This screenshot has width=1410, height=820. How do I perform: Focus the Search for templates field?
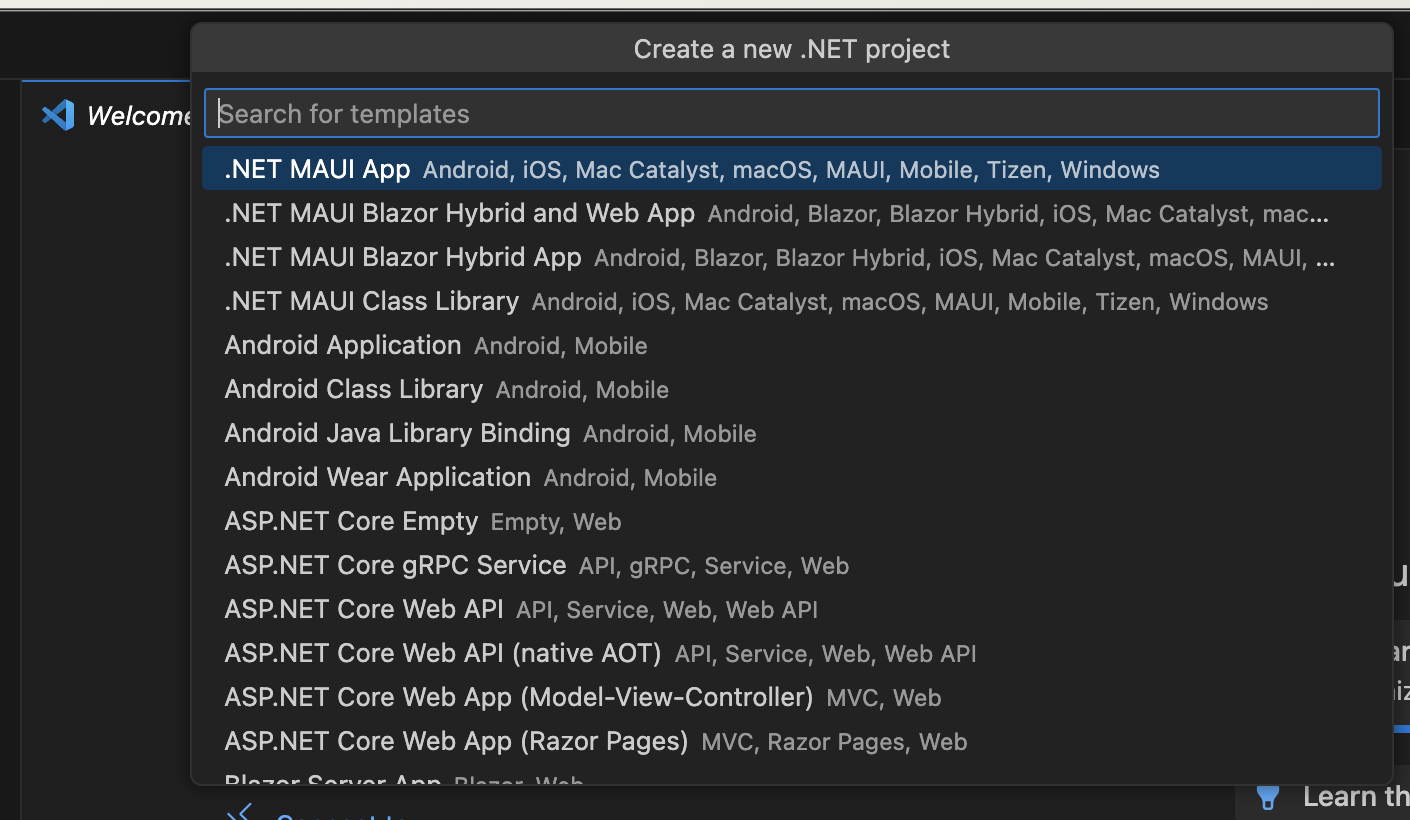click(792, 113)
